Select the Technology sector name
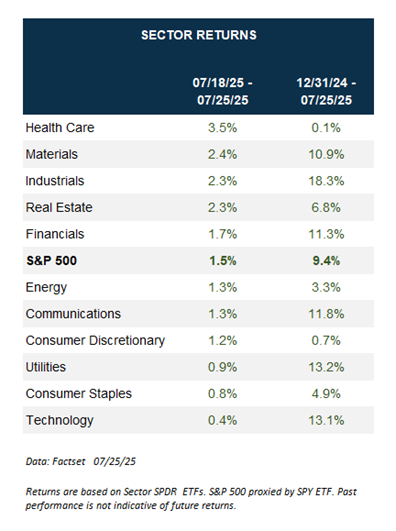Viewport: 396px width, 531px height. [60, 421]
